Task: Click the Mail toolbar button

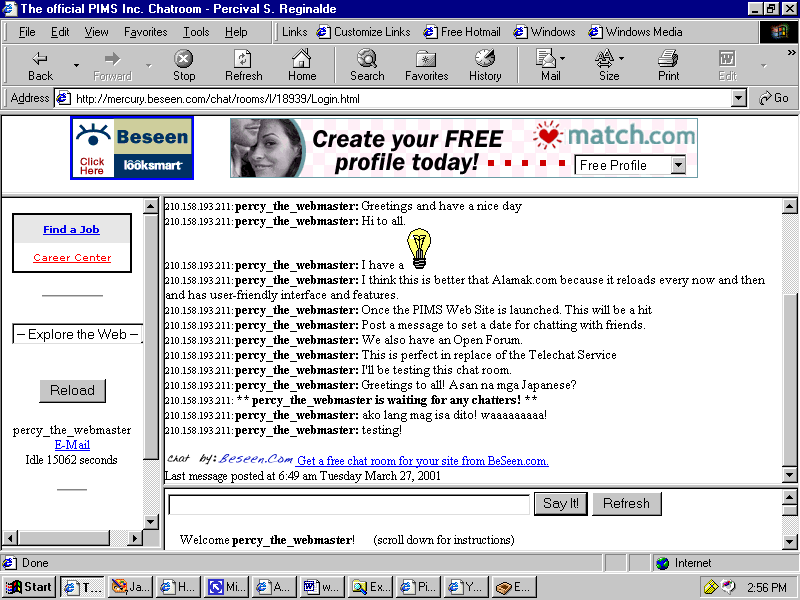Action: 546,66
